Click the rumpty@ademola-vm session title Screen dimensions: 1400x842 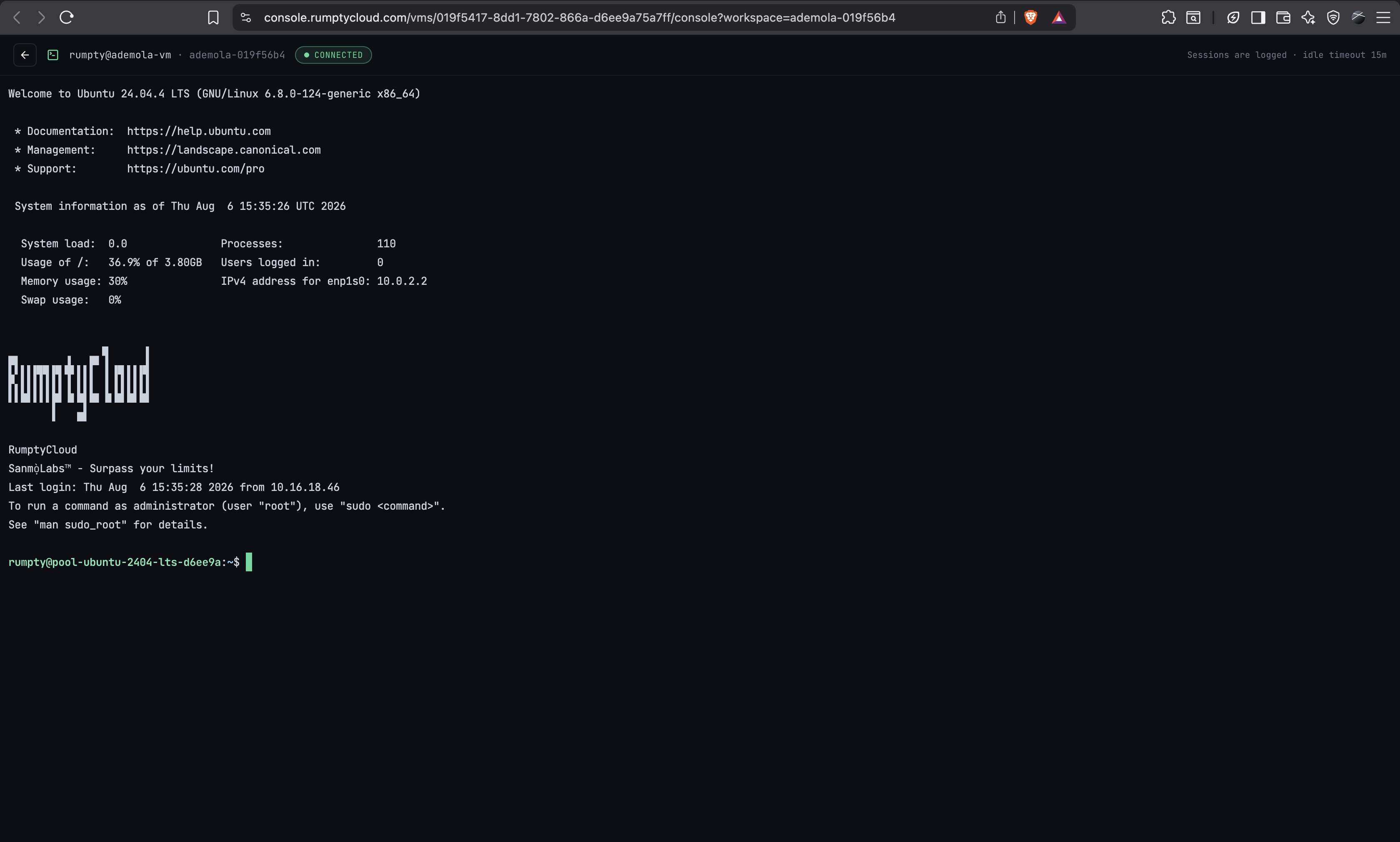120,55
